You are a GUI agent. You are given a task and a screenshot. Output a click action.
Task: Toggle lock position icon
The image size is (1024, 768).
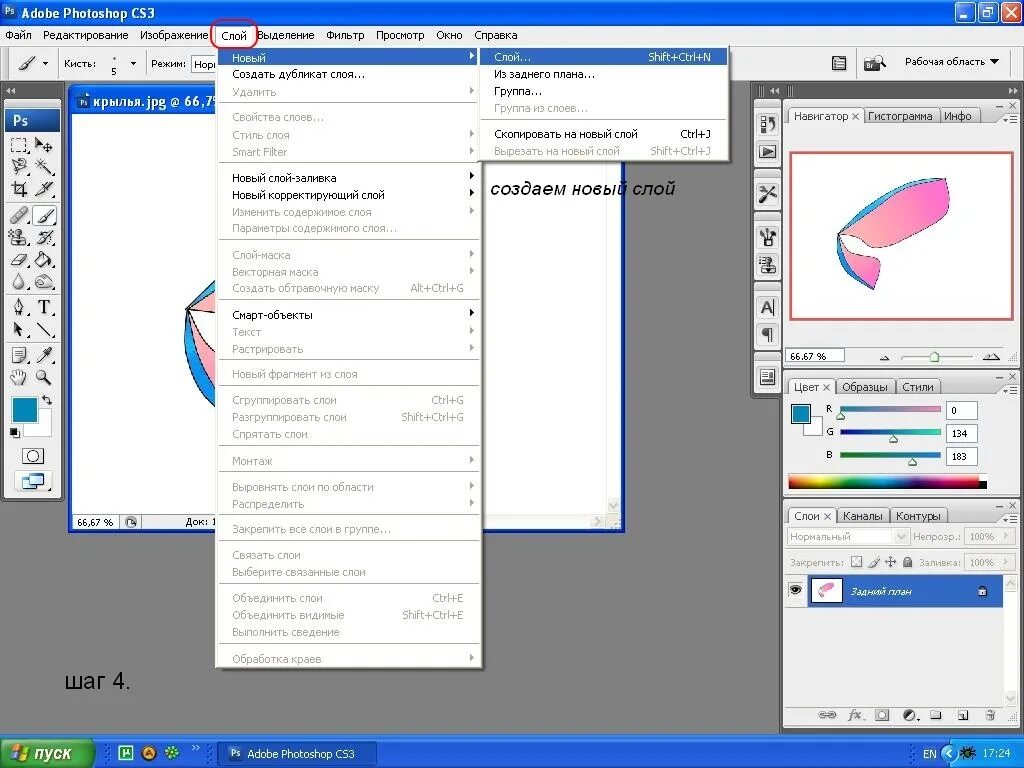click(x=890, y=562)
